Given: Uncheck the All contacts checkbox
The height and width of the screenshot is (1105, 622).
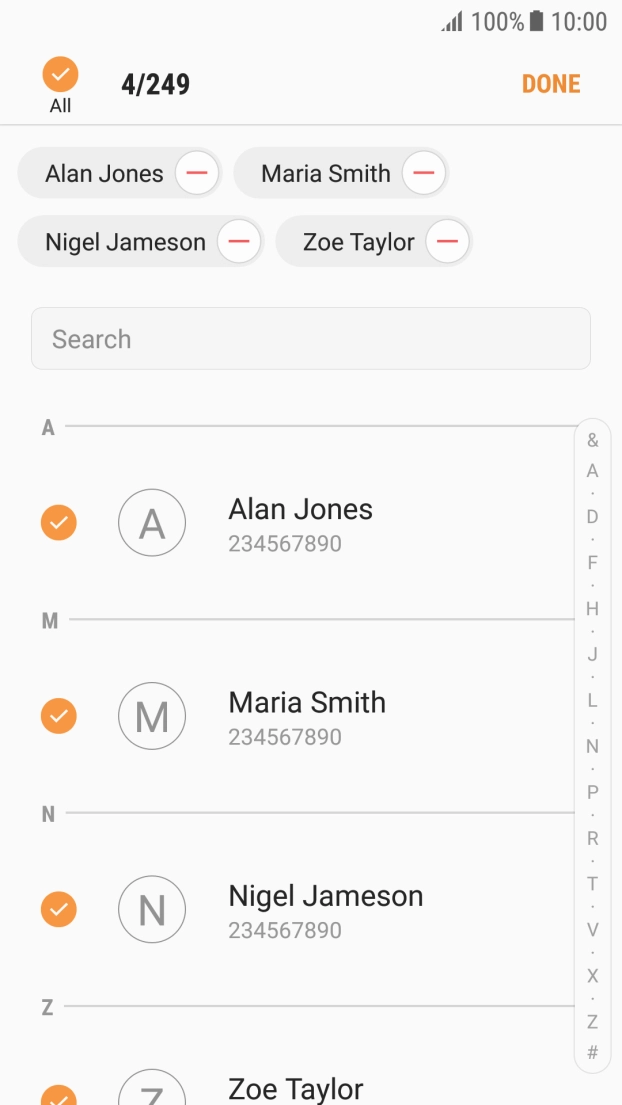Looking at the screenshot, I should pyautogui.click(x=60, y=75).
